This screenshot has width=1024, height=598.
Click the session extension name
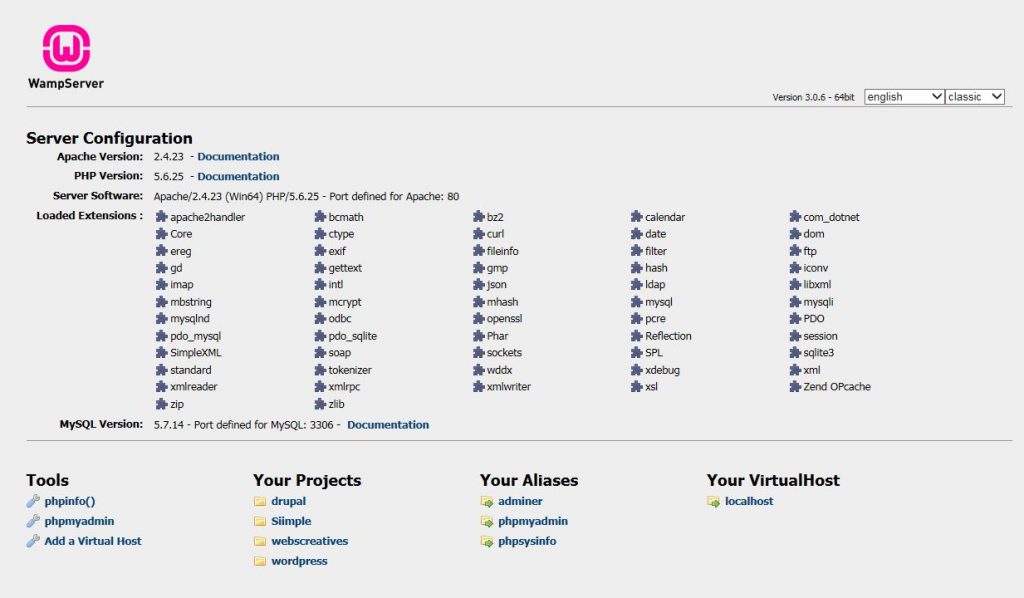point(820,336)
